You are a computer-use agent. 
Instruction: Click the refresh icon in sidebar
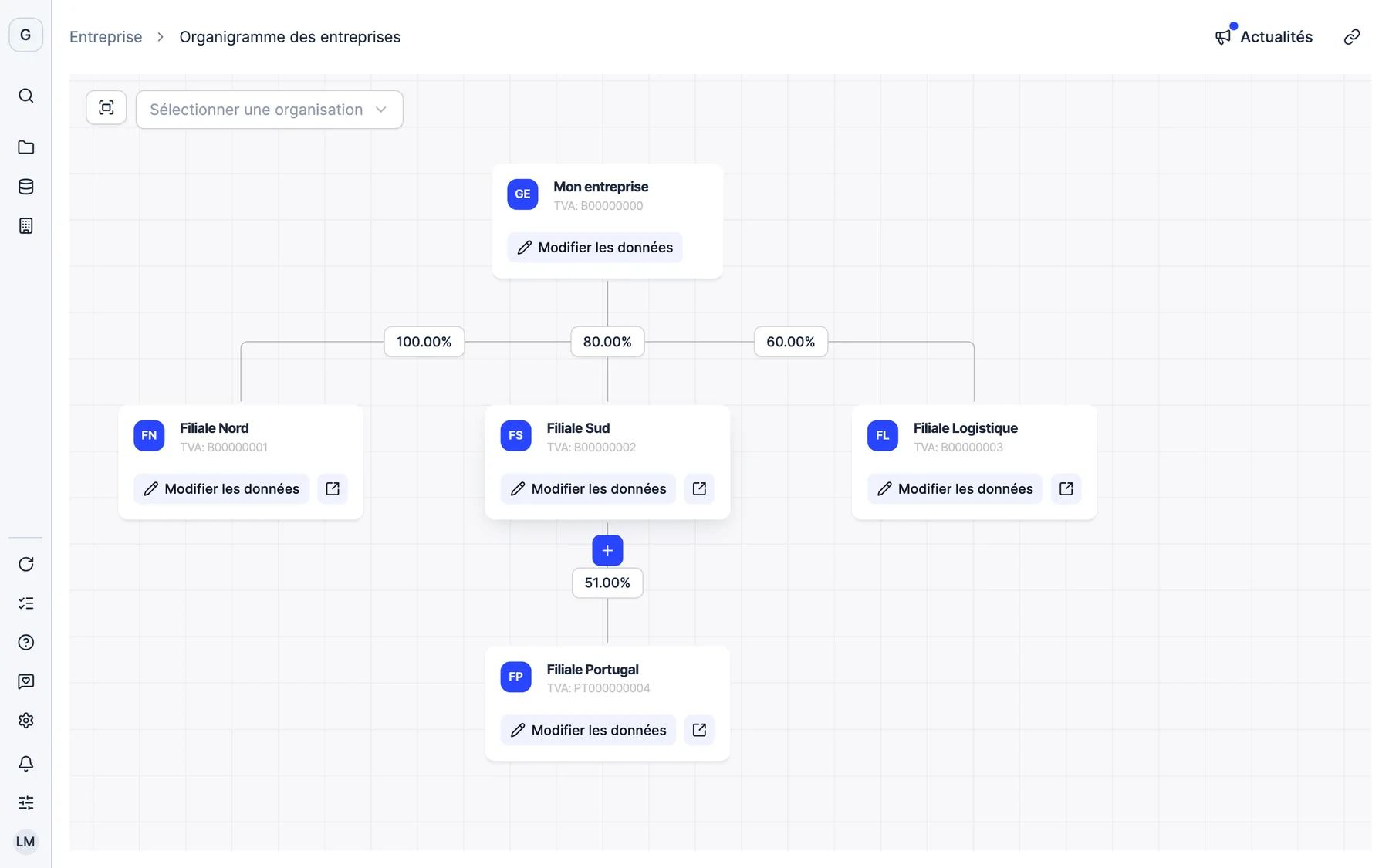(x=25, y=564)
